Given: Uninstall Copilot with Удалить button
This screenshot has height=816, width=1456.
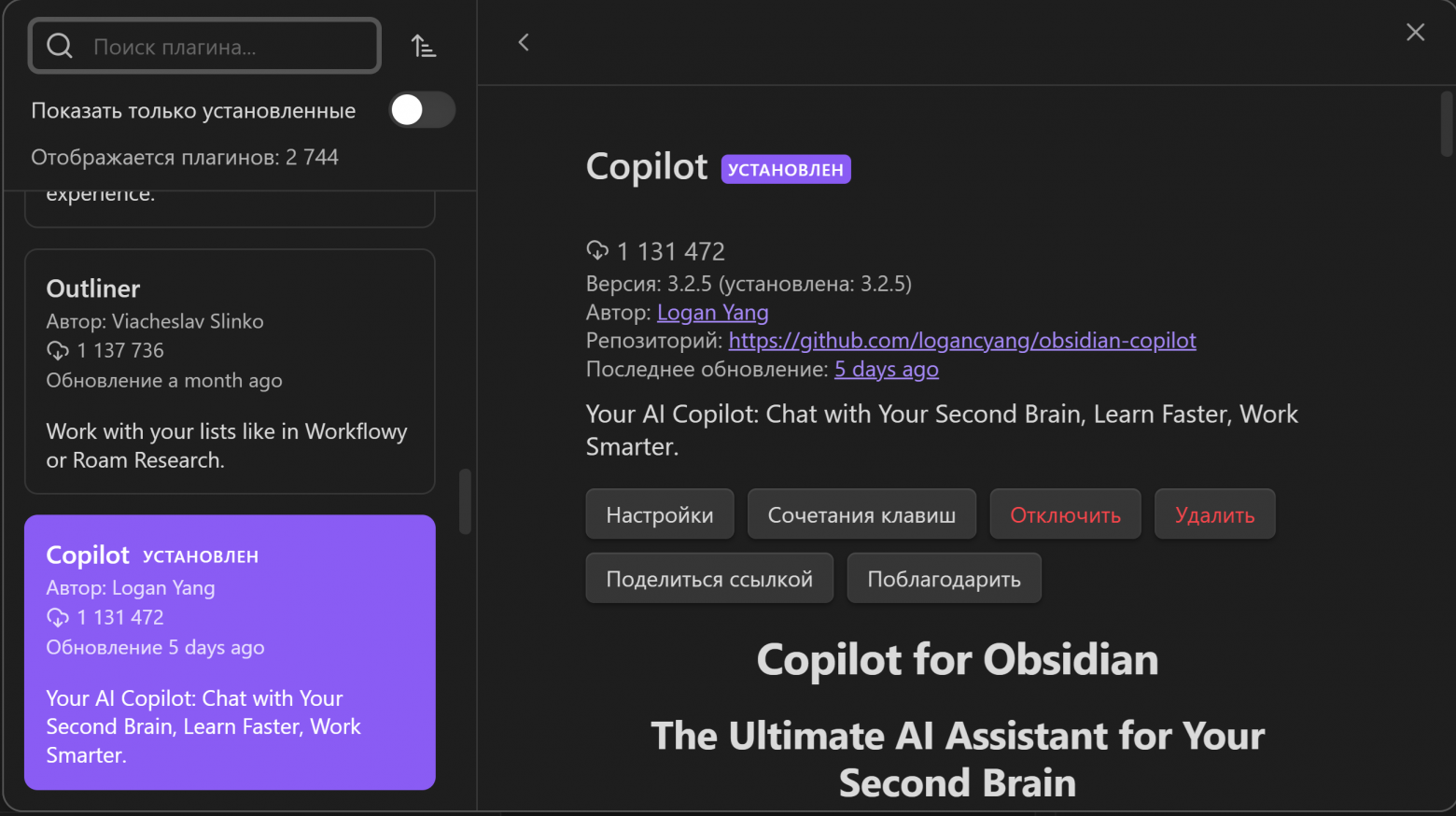Looking at the screenshot, I should [1215, 514].
